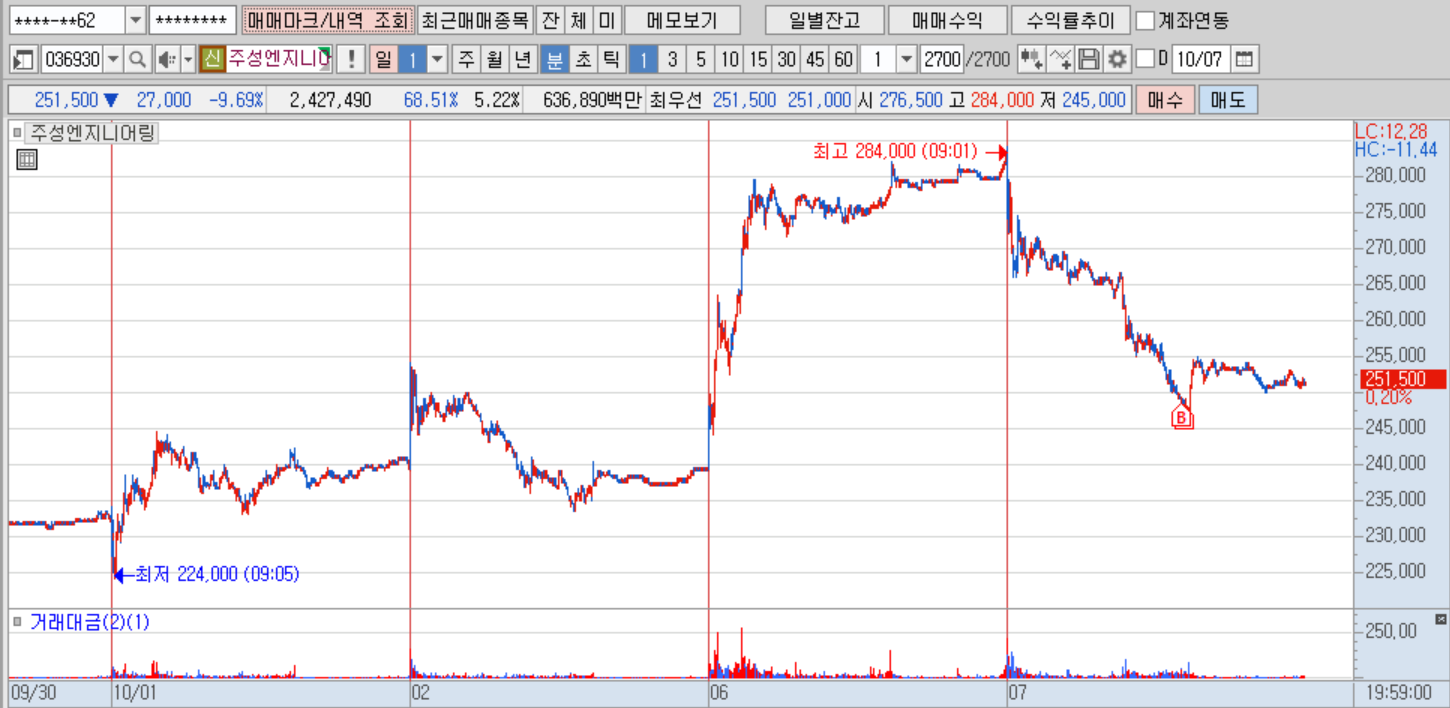Click the 10/07 date input field

(1200, 59)
